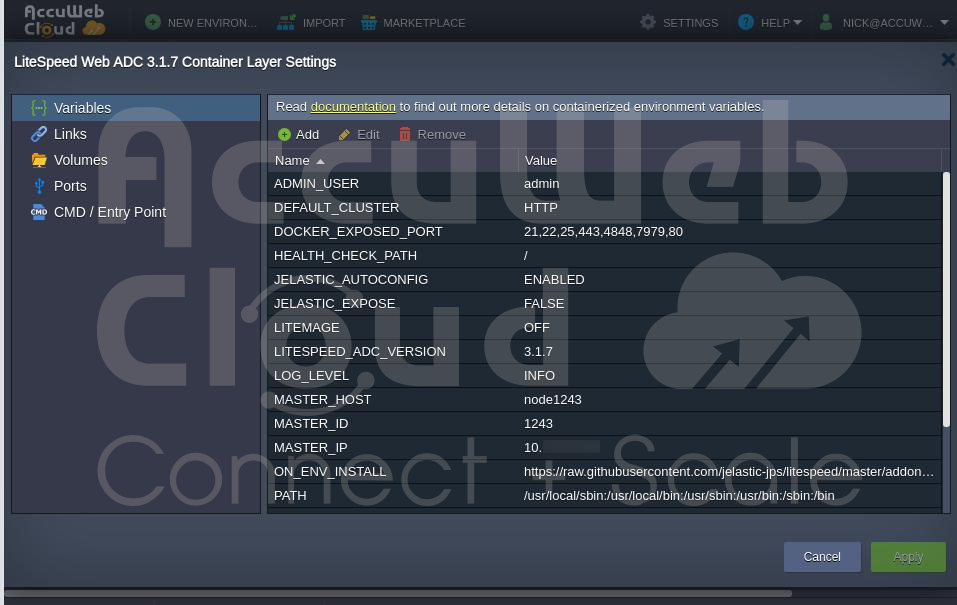This screenshot has height=605, width=957.
Task: Select the Volumes section in sidebar
Action: [80, 160]
